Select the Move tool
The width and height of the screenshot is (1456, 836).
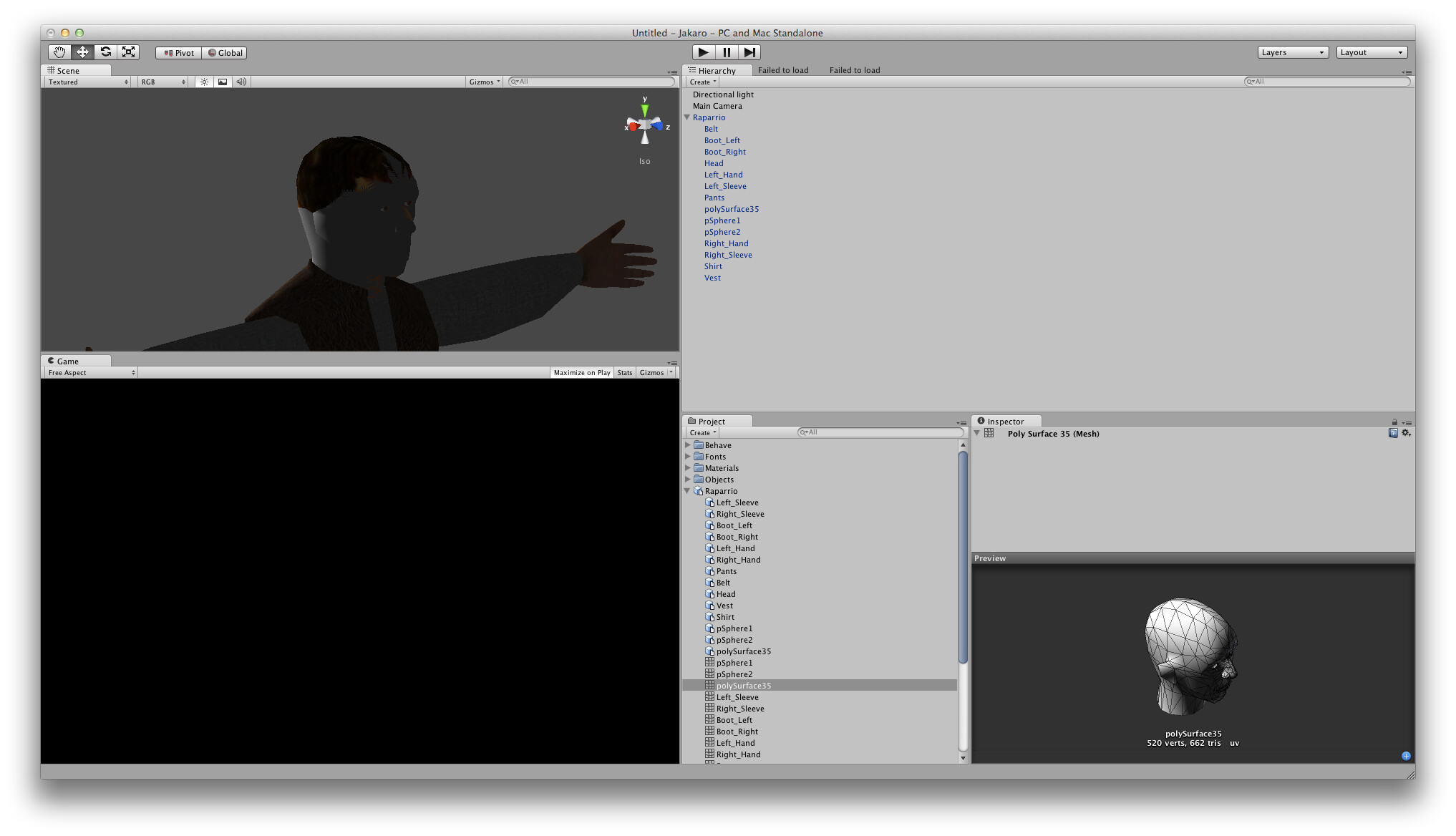[82, 52]
